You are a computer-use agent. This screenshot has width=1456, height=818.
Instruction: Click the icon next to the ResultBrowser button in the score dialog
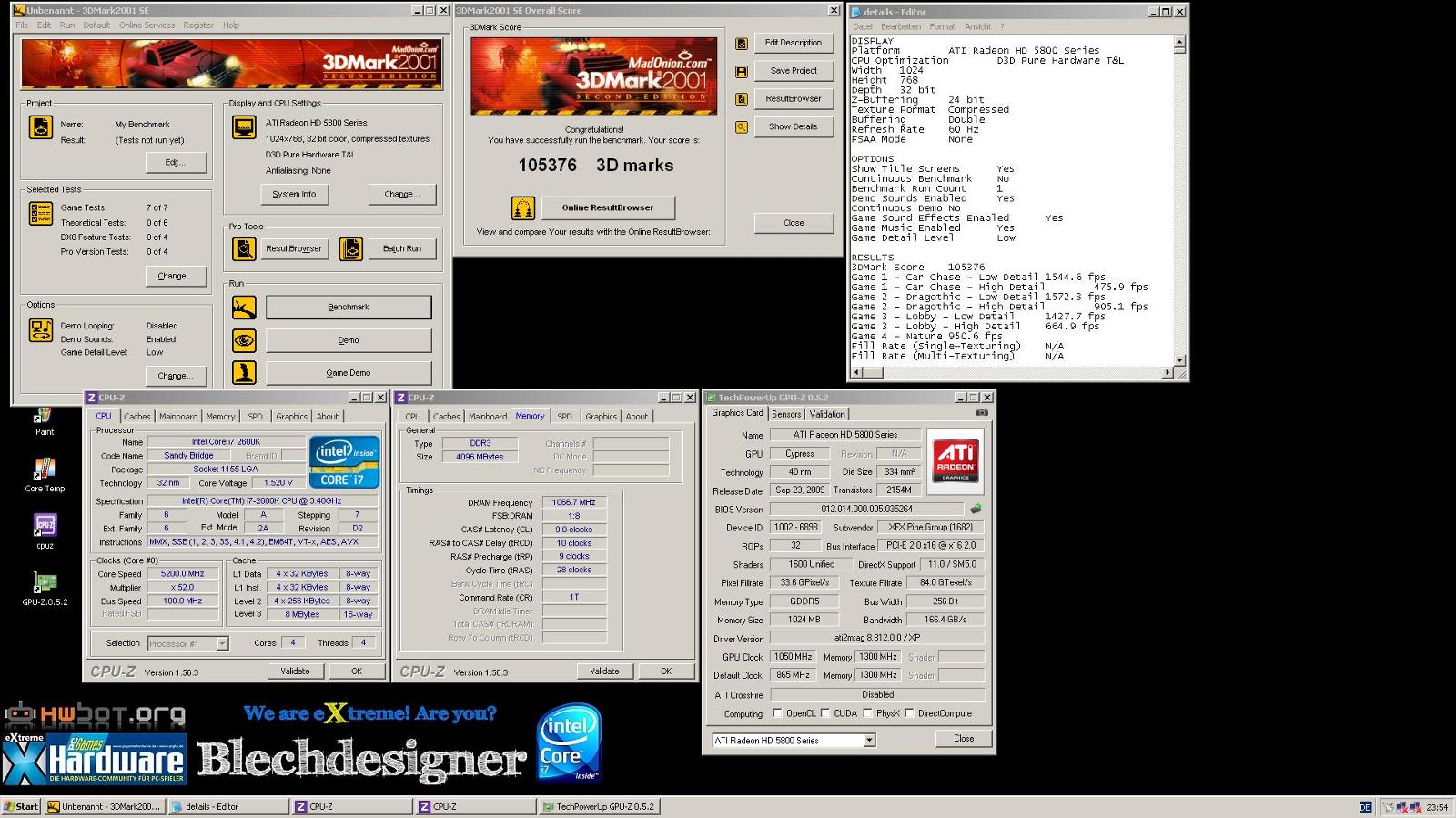[742, 99]
